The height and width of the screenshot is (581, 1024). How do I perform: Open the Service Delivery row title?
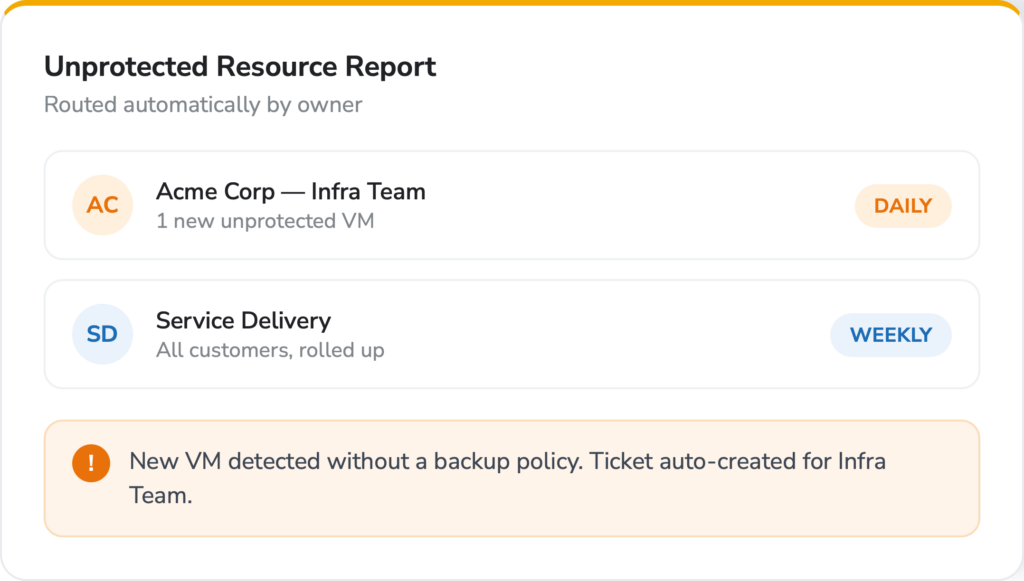tap(243, 321)
